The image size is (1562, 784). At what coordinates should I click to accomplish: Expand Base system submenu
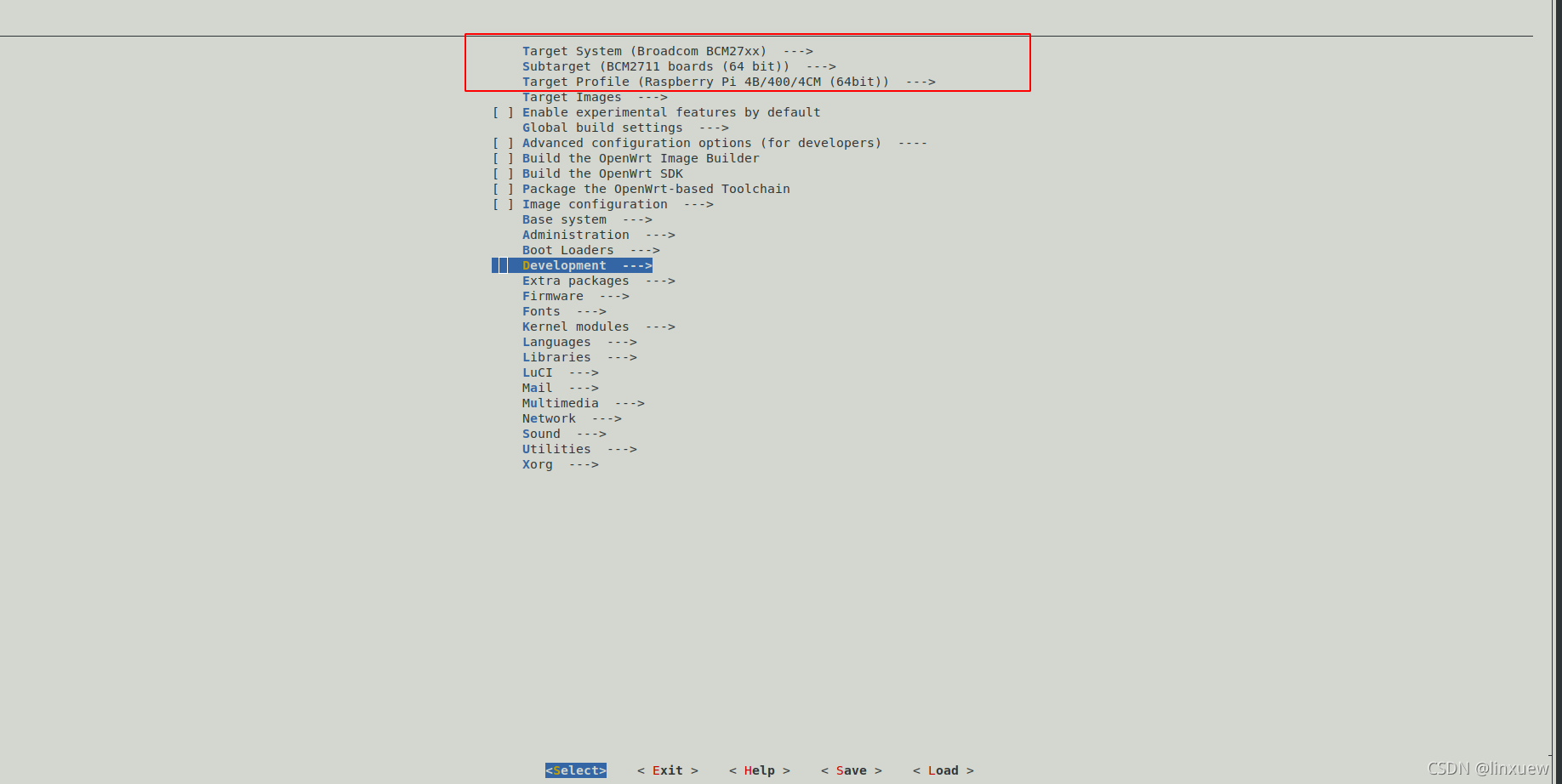coord(587,219)
